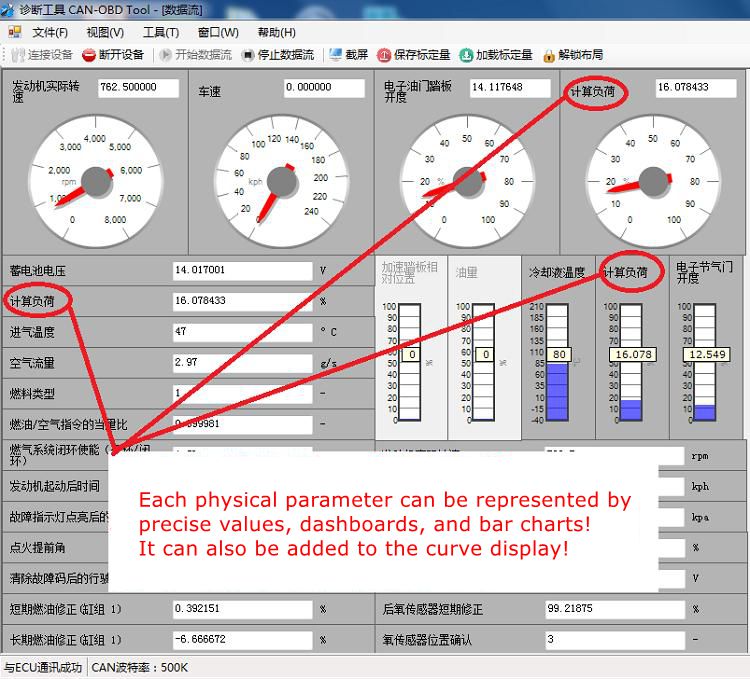Open the 视图(V) menu
This screenshot has height=679, width=750.
(x=105, y=32)
